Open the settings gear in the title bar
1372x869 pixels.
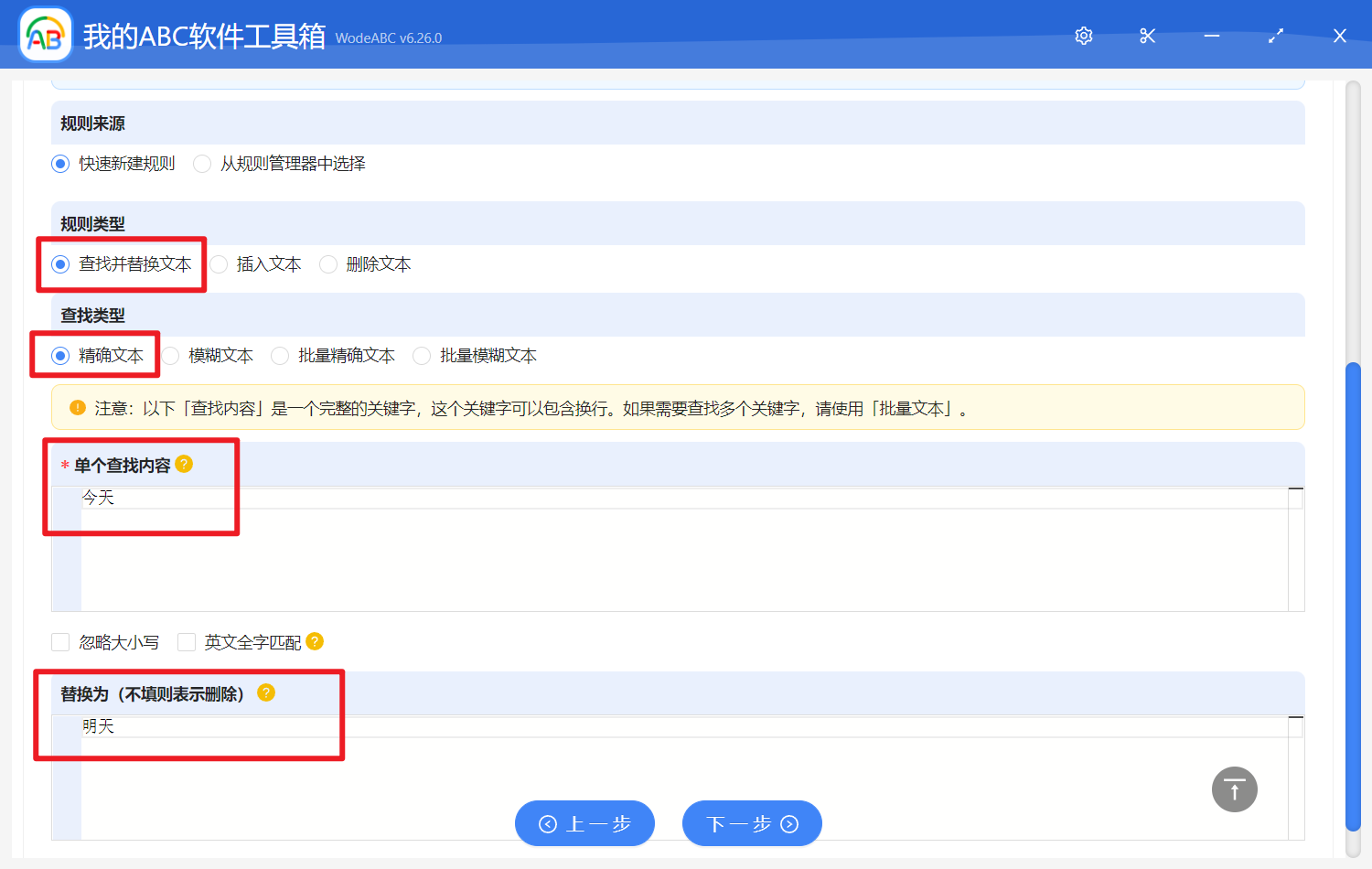coord(1083,36)
